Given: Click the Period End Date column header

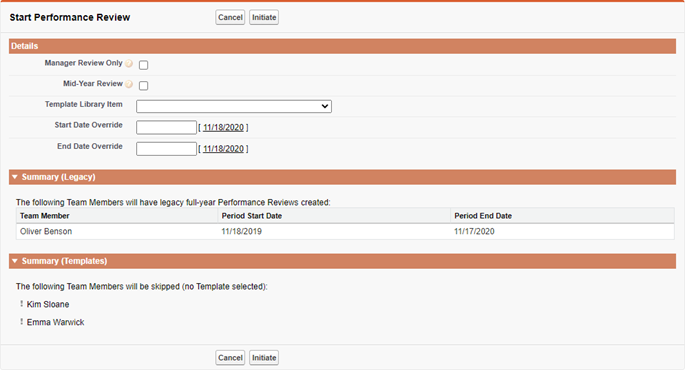Looking at the screenshot, I should [562, 216].
